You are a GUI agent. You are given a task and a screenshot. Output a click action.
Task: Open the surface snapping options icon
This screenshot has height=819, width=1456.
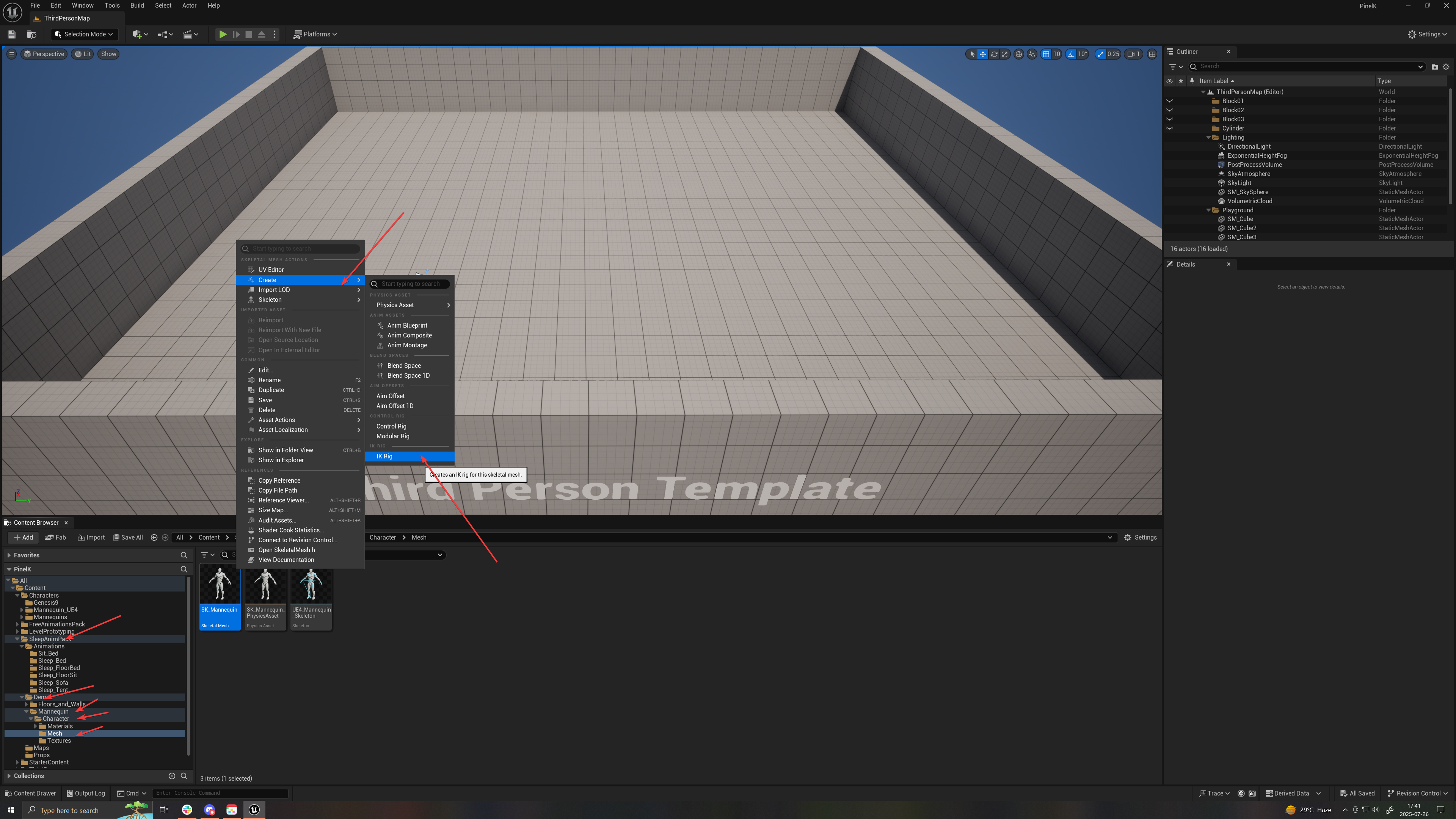coord(1032,54)
